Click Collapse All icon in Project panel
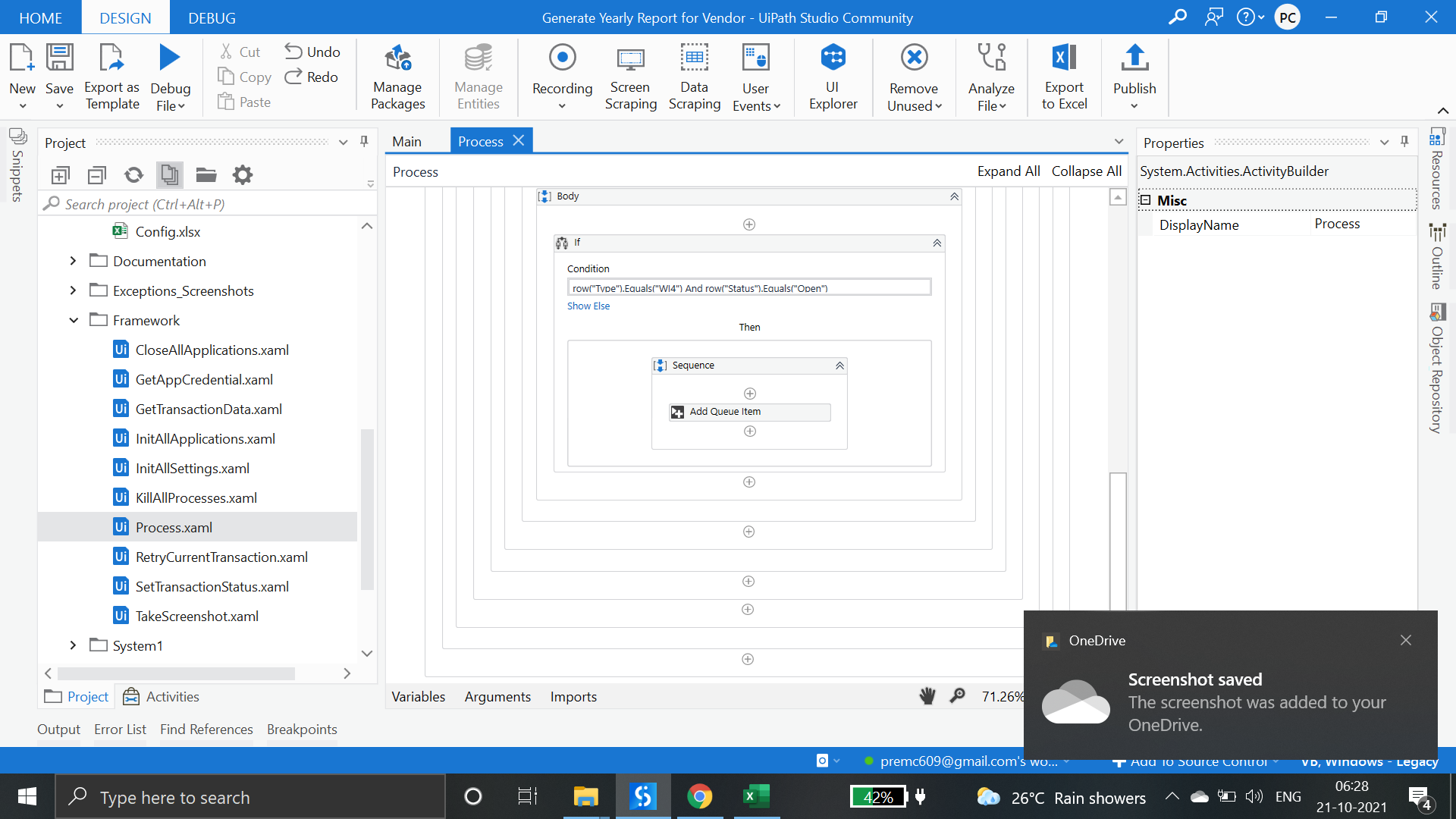 coord(97,175)
